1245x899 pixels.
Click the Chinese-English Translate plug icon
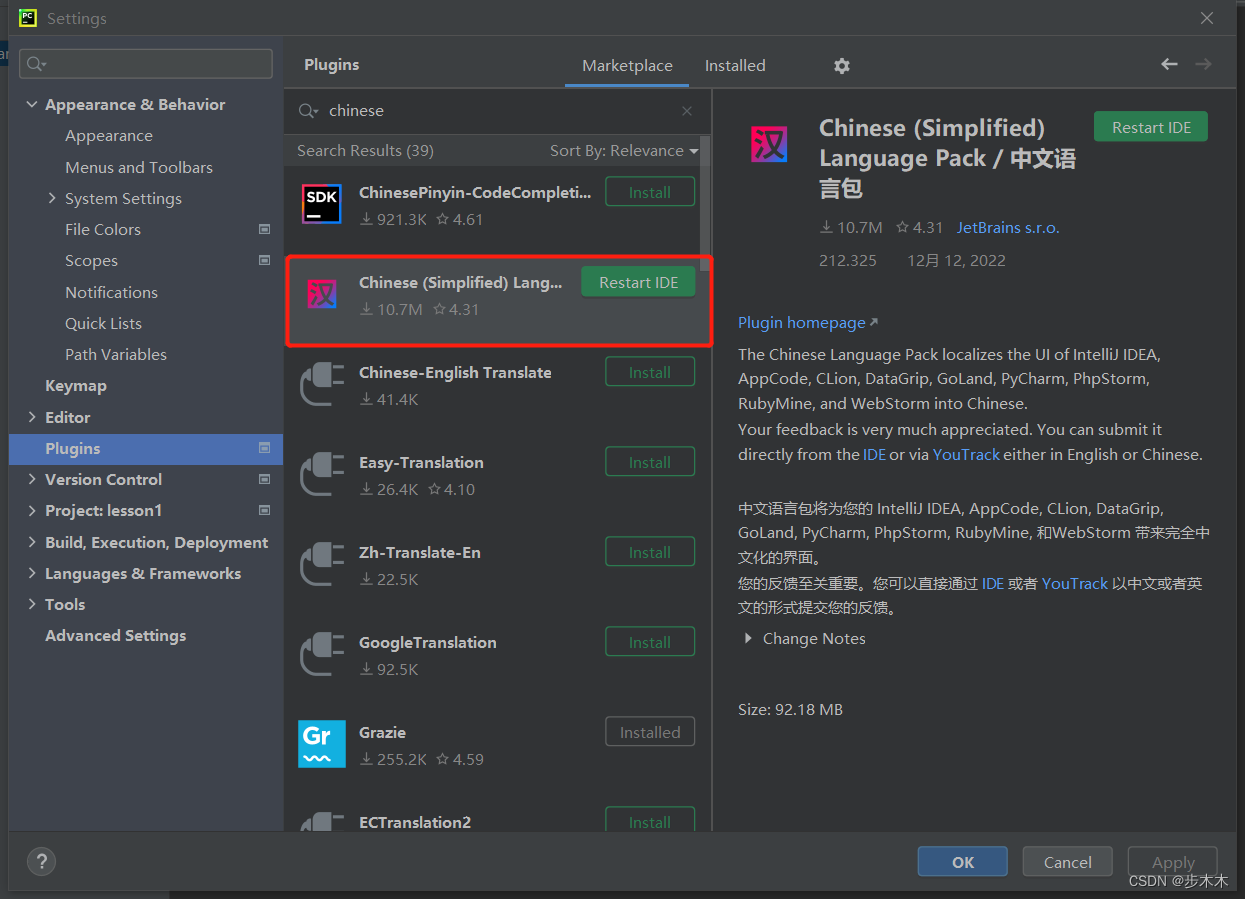pyautogui.click(x=322, y=384)
